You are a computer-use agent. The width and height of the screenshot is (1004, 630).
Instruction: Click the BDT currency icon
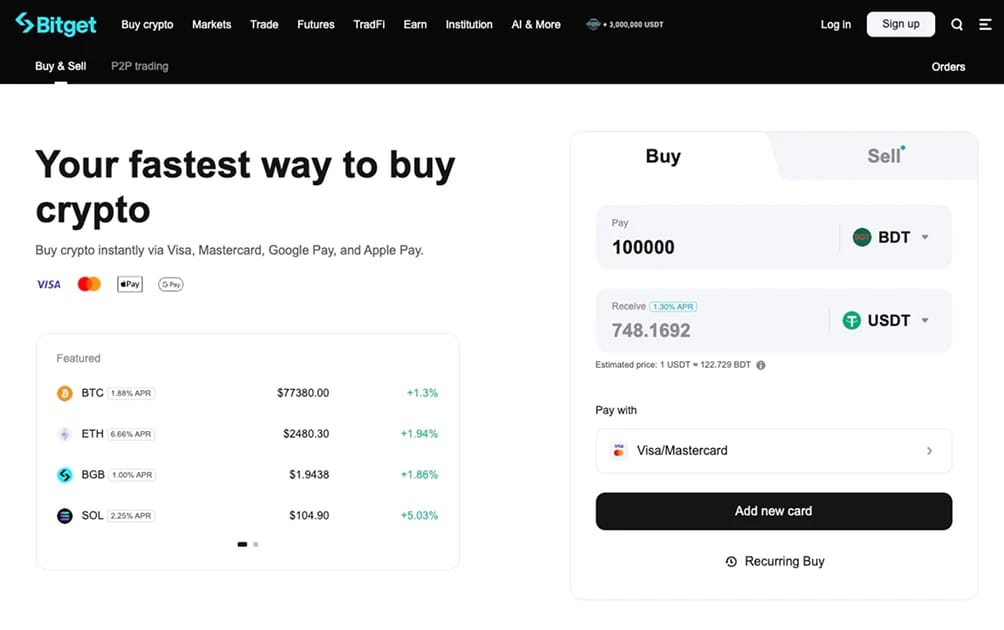click(862, 237)
